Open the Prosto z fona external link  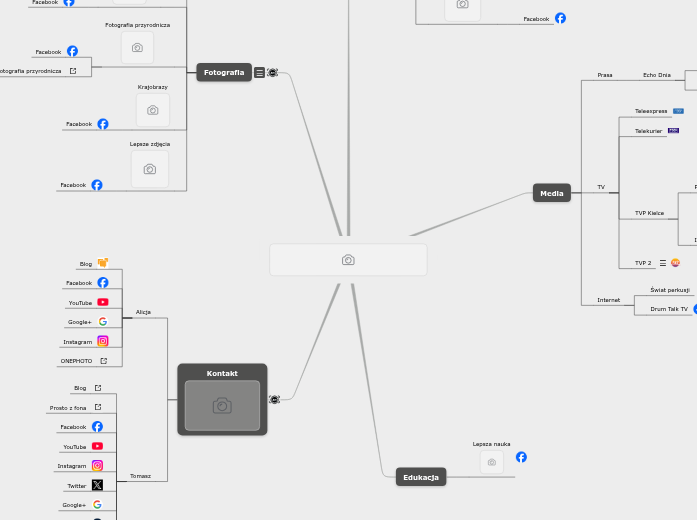98,407
